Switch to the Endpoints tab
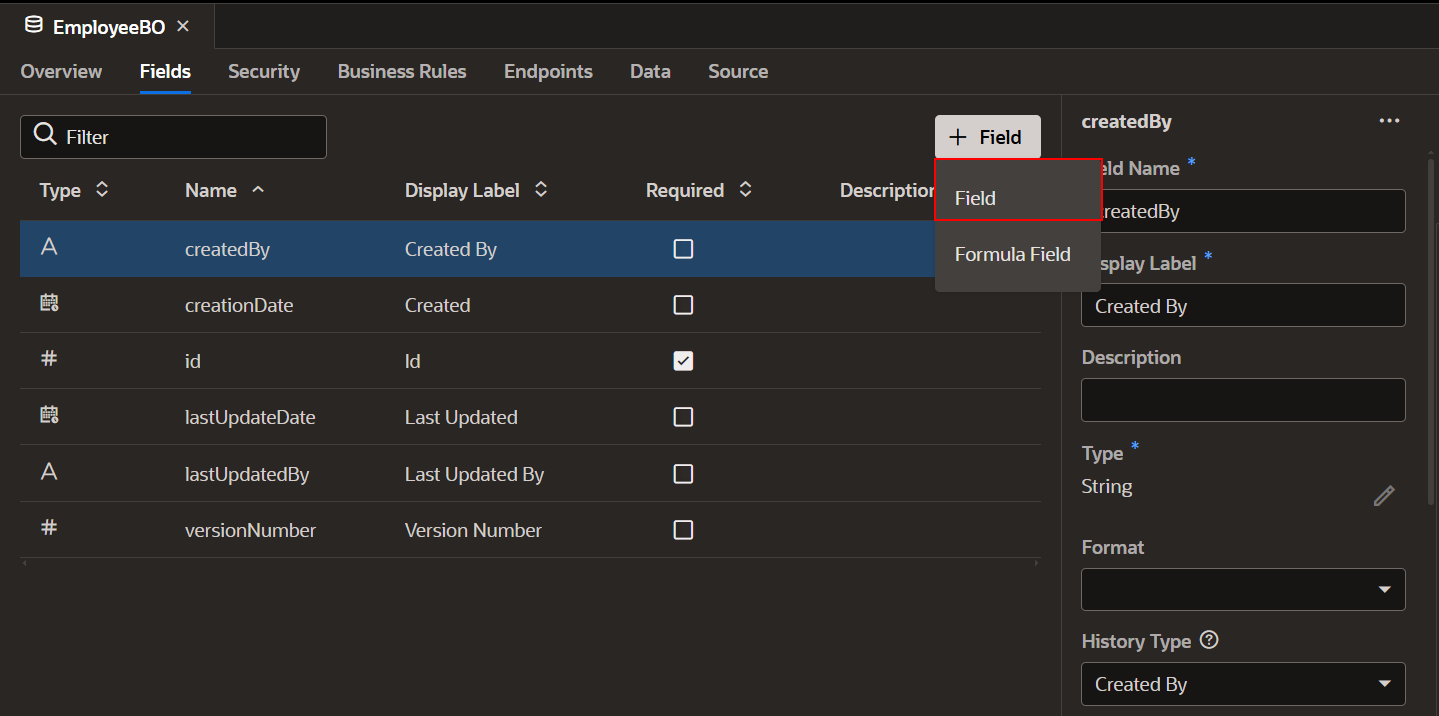Screen dimensions: 1439x716 point(548,71)
